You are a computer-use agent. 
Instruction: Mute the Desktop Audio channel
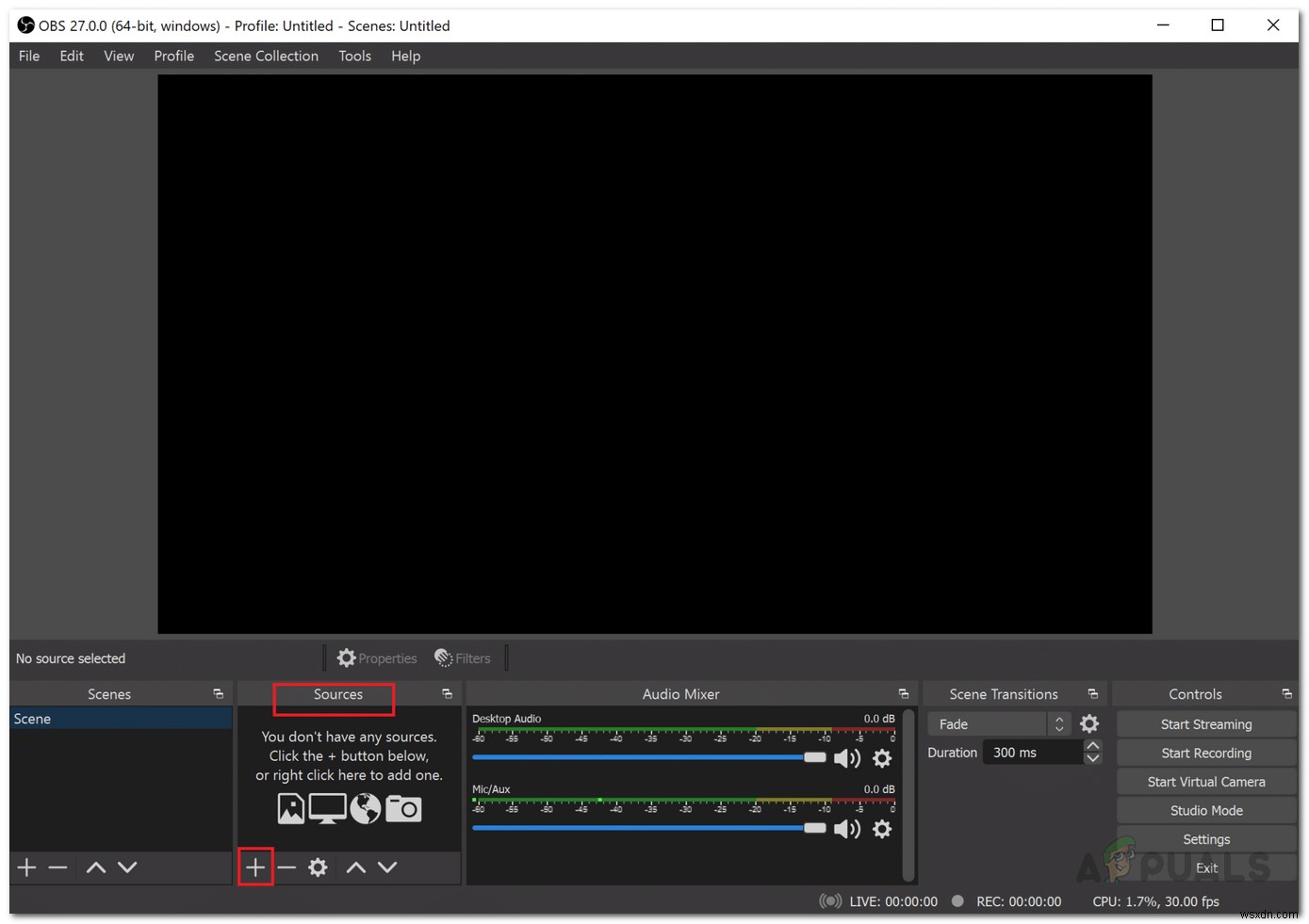846,757
